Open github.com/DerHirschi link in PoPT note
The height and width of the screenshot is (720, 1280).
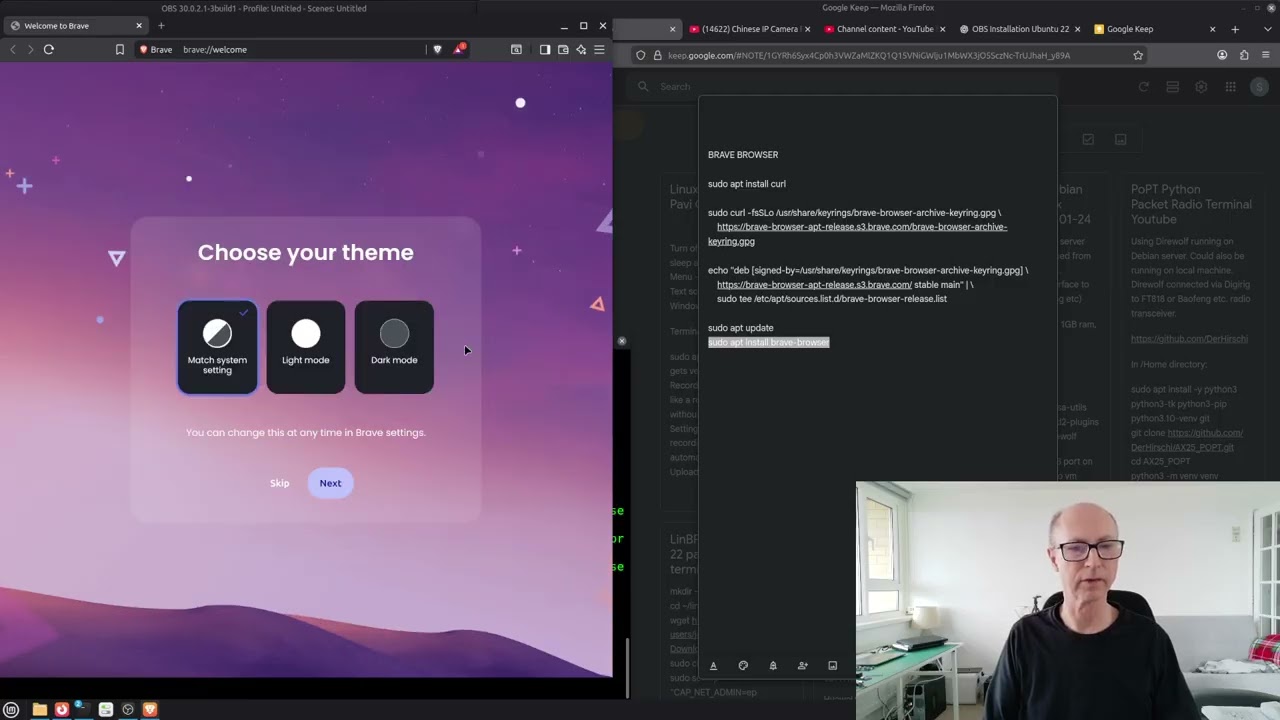pos(1189,339)
